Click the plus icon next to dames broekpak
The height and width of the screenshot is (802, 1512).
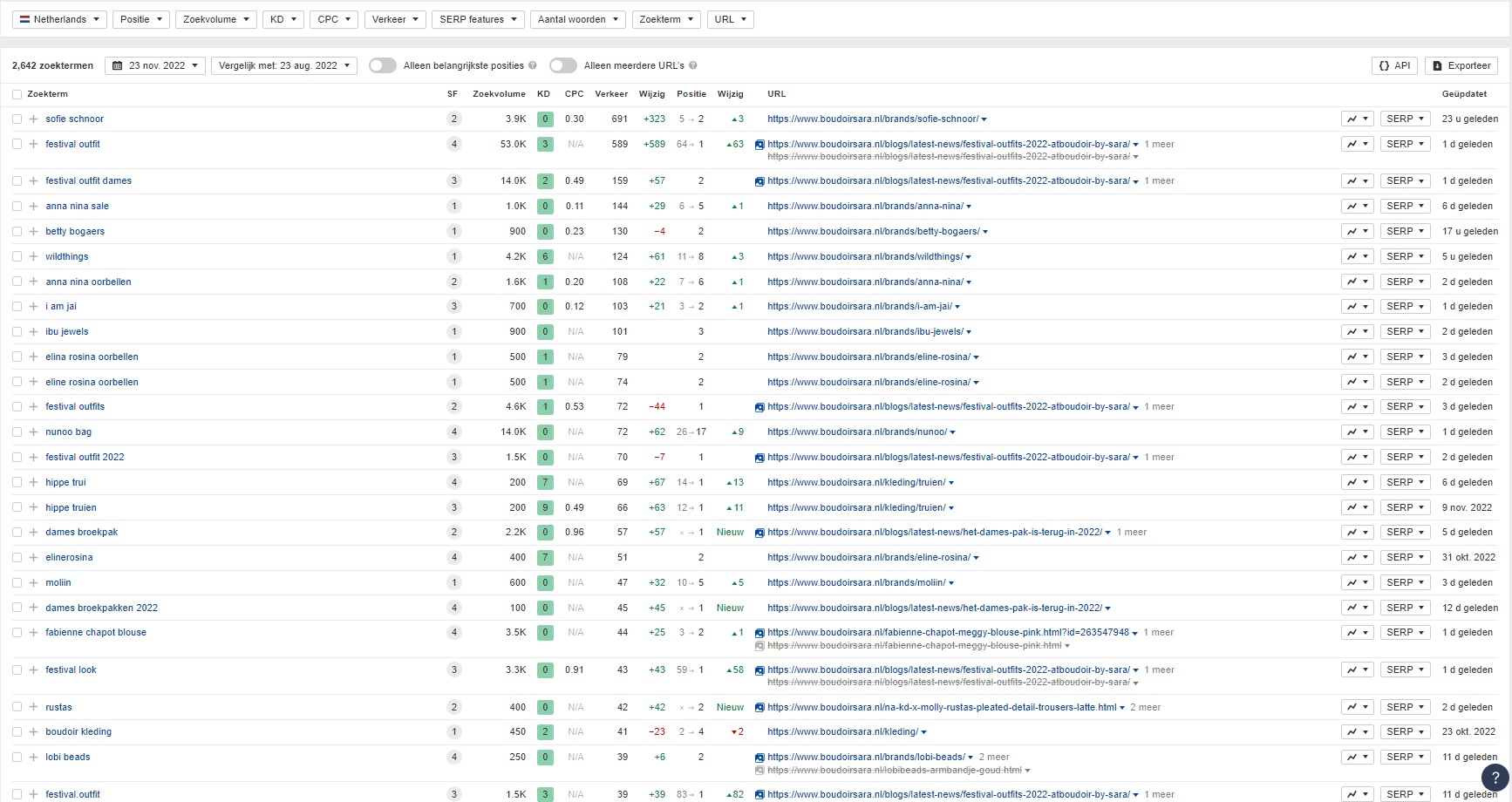click(x=33, y=532)
